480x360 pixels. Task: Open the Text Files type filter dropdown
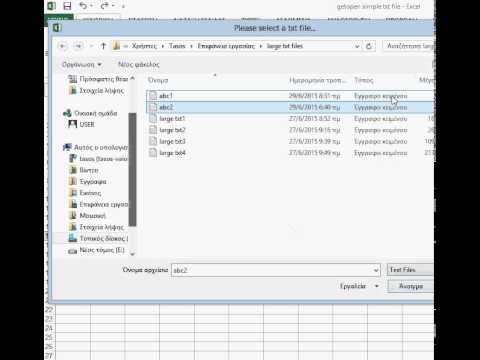(x=410, y=270)
